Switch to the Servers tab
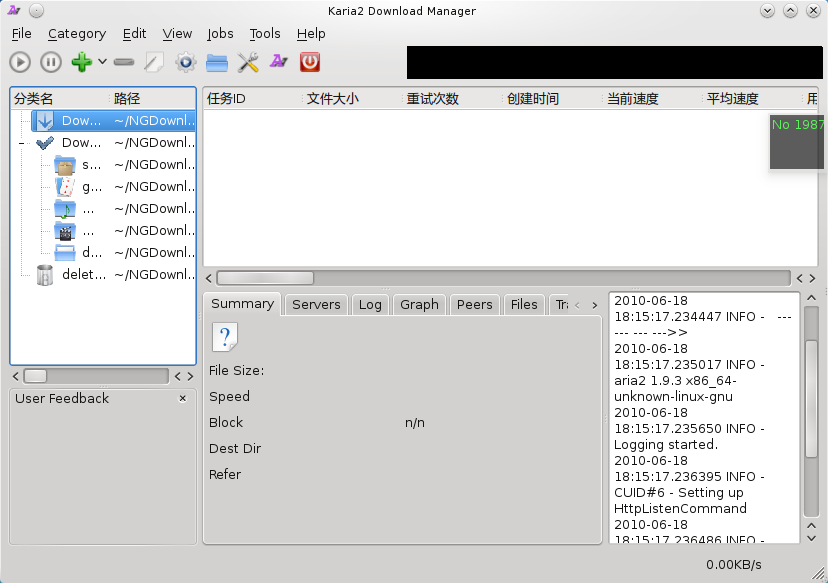Image resolution: width=828 pixels, height=583 pixels. tap(316, 305)
